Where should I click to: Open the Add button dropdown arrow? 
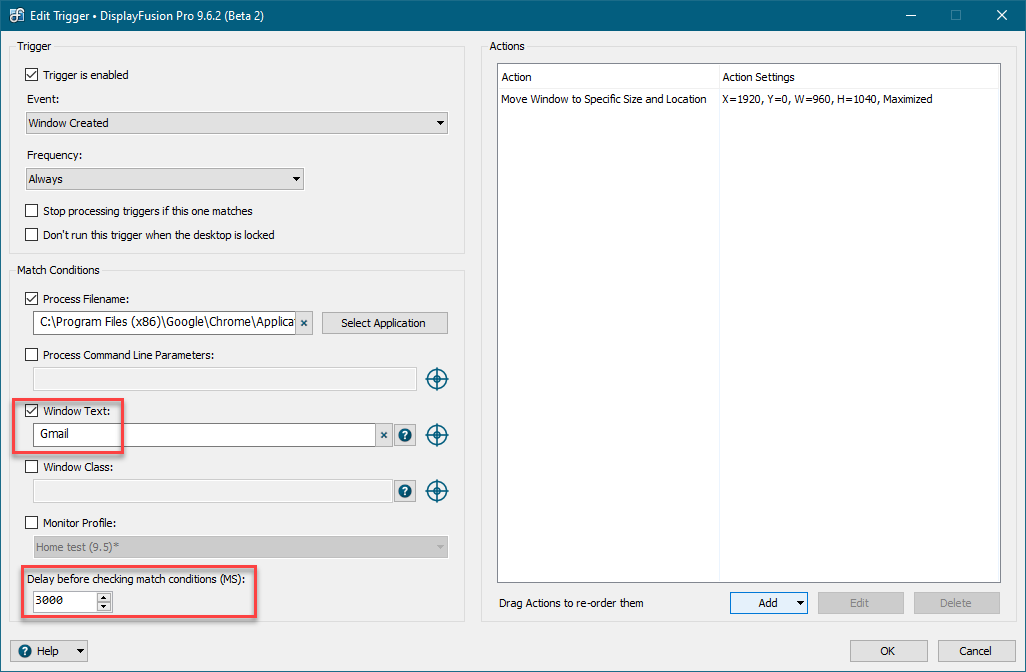click(800, 603)
